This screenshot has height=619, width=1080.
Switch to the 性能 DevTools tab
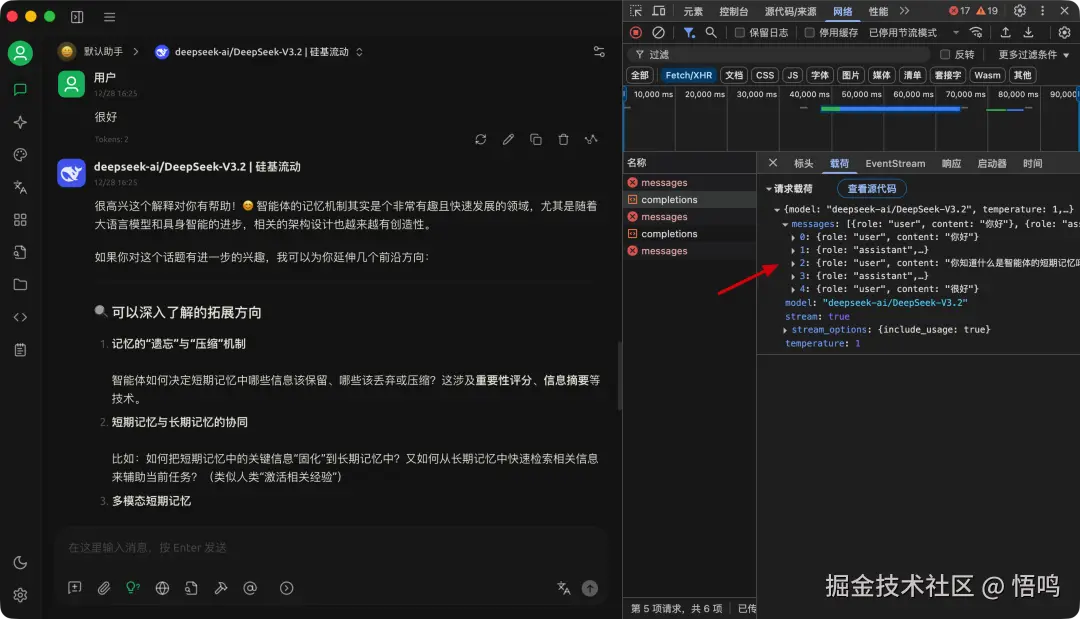click(878, 11)
